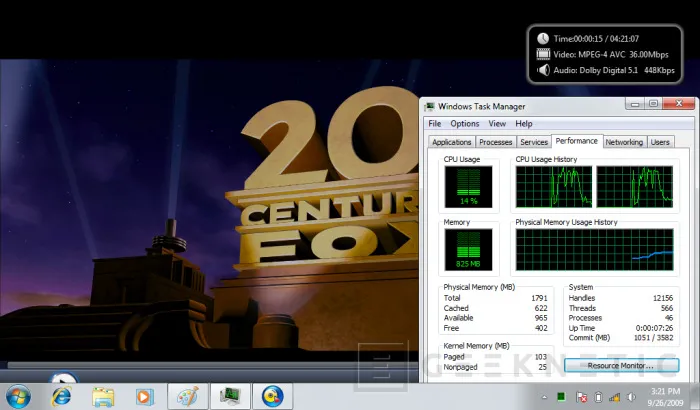This screenshot has height=410, width=700.
Task: Open the network signal tray icon
Action: (615, 397)
